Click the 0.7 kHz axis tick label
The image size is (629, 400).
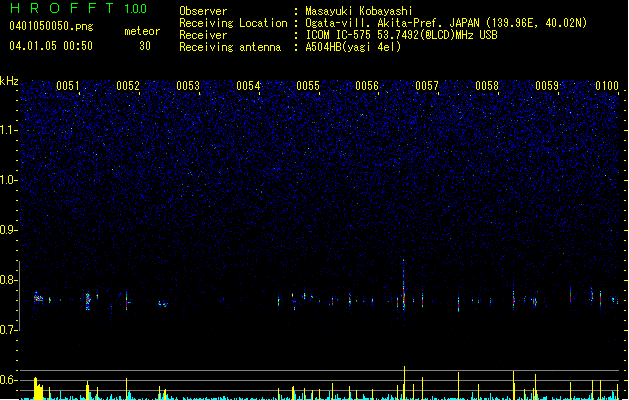point(8,330)
